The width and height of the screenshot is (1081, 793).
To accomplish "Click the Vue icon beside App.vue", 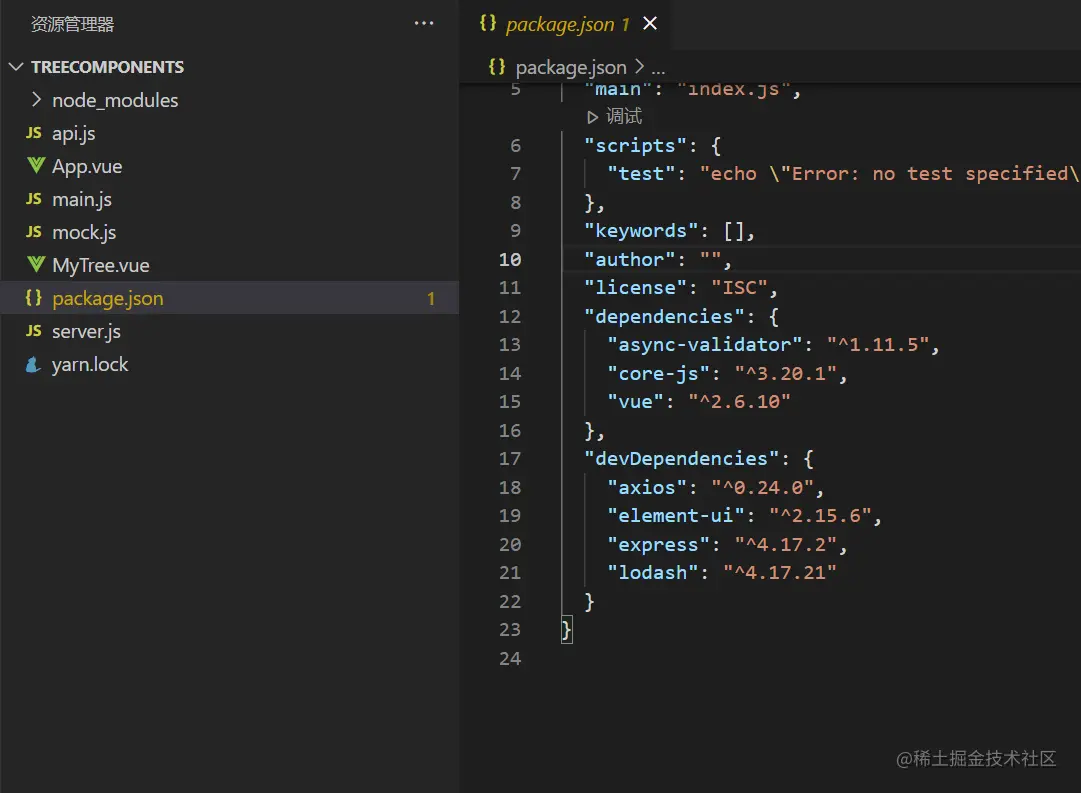I will (x=35, y=166).
